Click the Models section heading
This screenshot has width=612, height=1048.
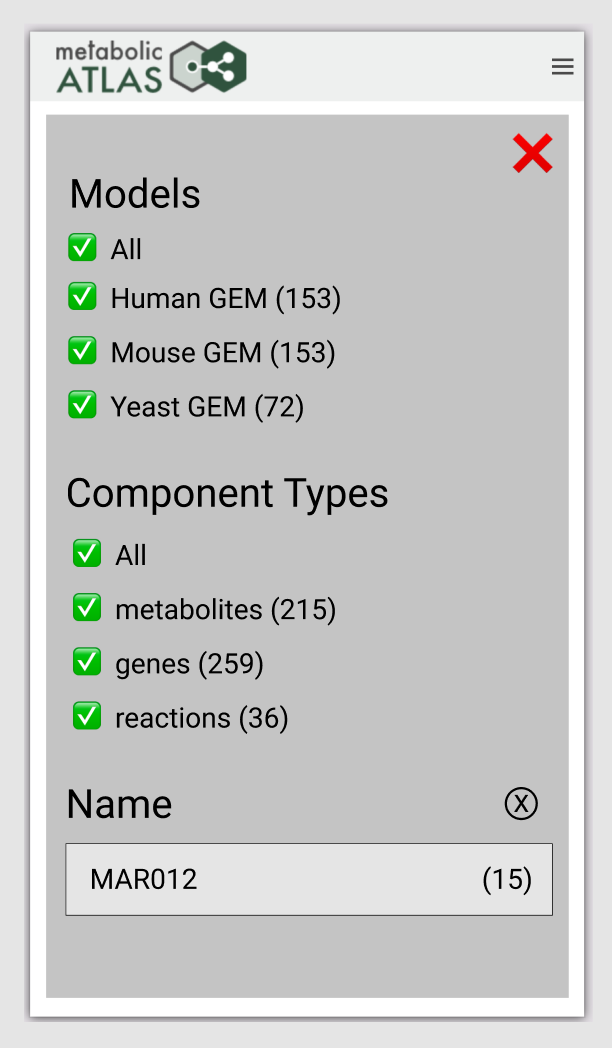click(134, 195)
